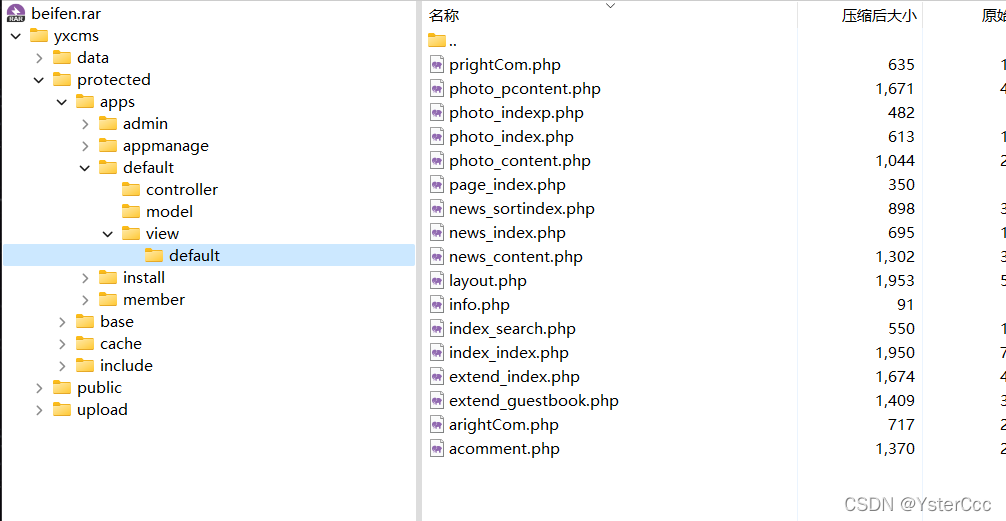This screenshot has width=1006, height=521.
Task: Click the PHP icon of prightCom.php
Action: click(x=437, y=65)
